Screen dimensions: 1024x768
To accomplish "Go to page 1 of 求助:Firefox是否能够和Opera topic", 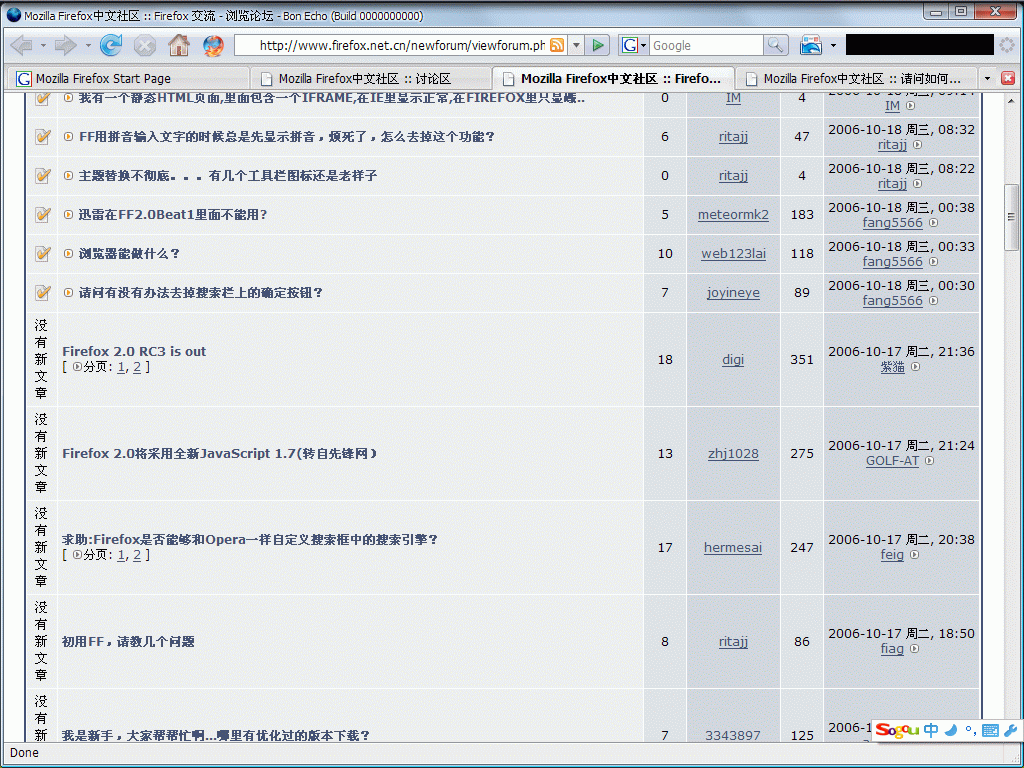I will tap(121, 555).
